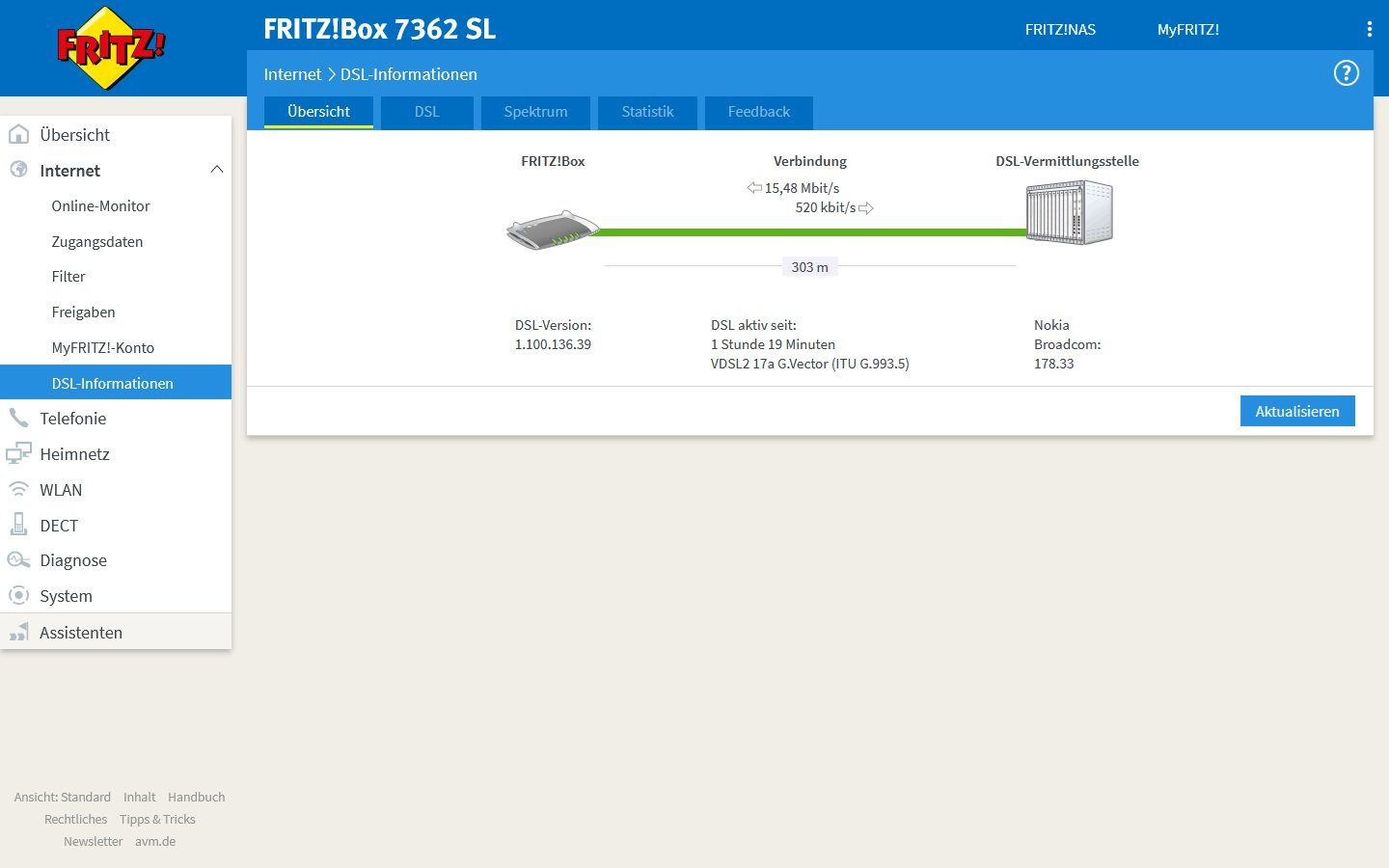
Task: Open FRITZ!NAS link in header
Action: [x=1060, y=29]
